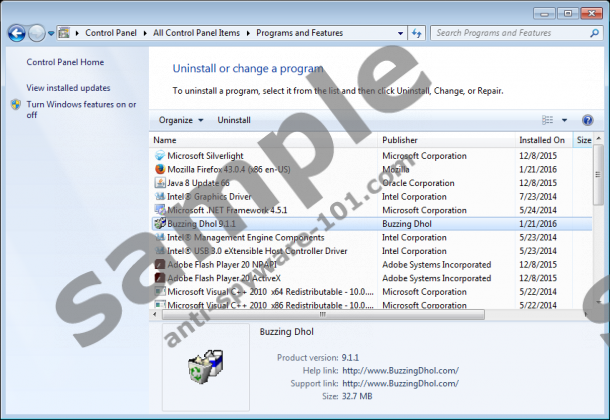
Task: Click the Help question mark icon
Action: coord(587,120)
